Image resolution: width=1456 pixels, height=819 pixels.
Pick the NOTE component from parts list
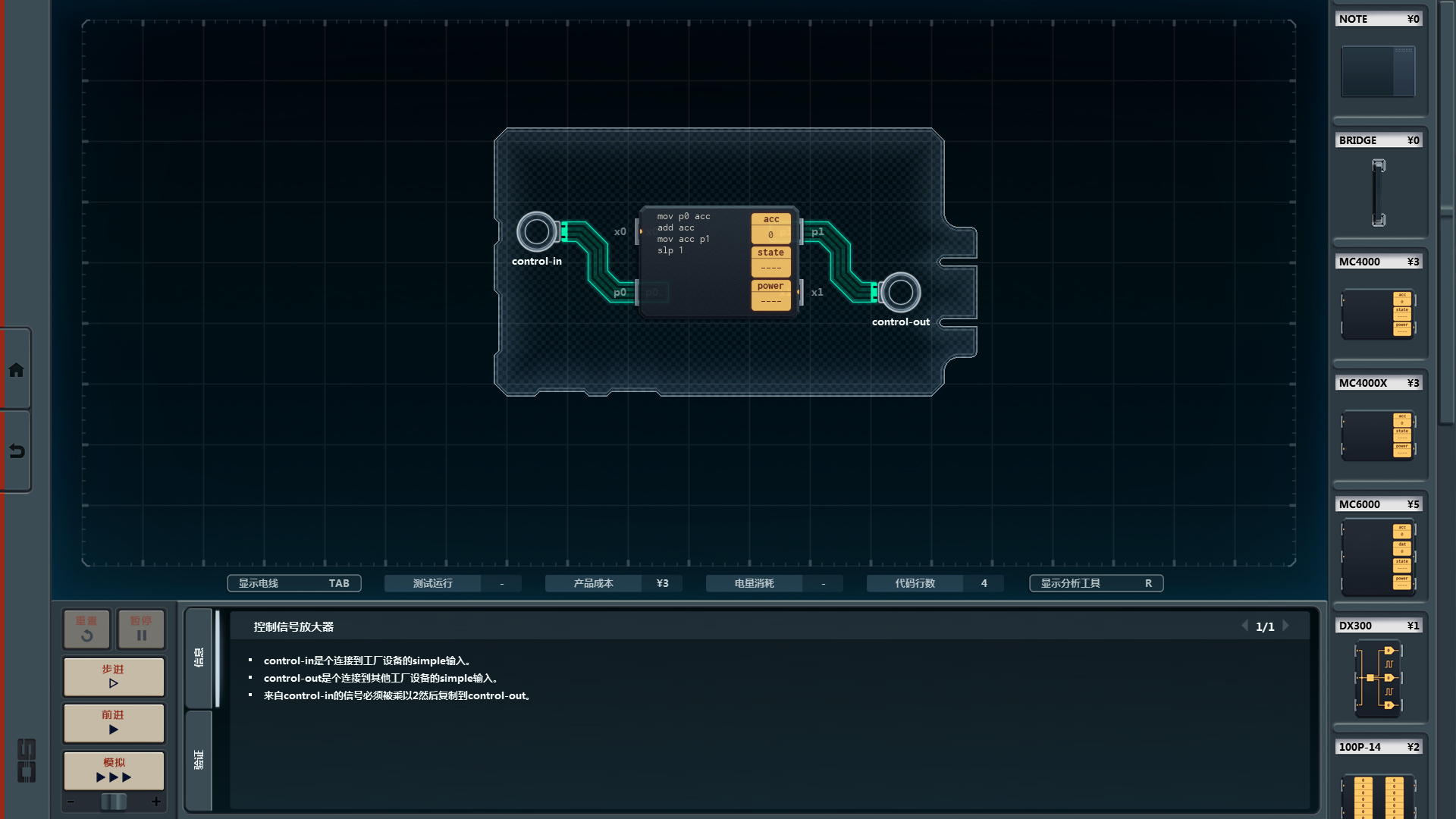(x=1378, y=71)
